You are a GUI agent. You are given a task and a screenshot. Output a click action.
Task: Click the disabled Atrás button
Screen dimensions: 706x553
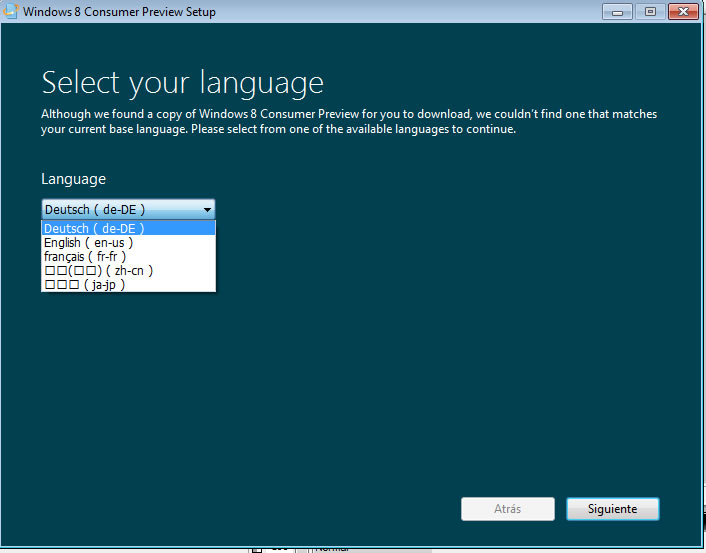(x=507, y=509)
